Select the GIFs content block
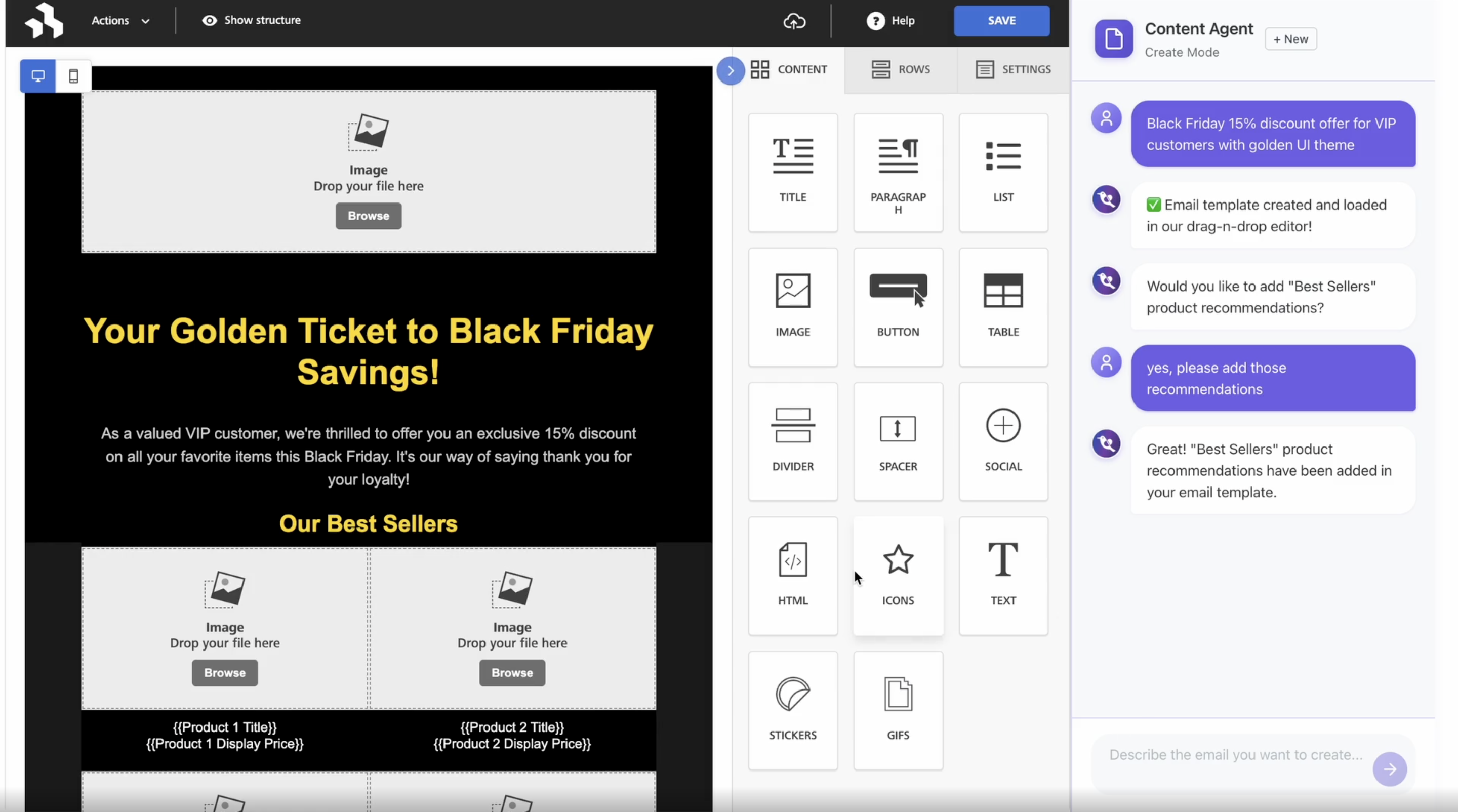 [x=898, y=710]
